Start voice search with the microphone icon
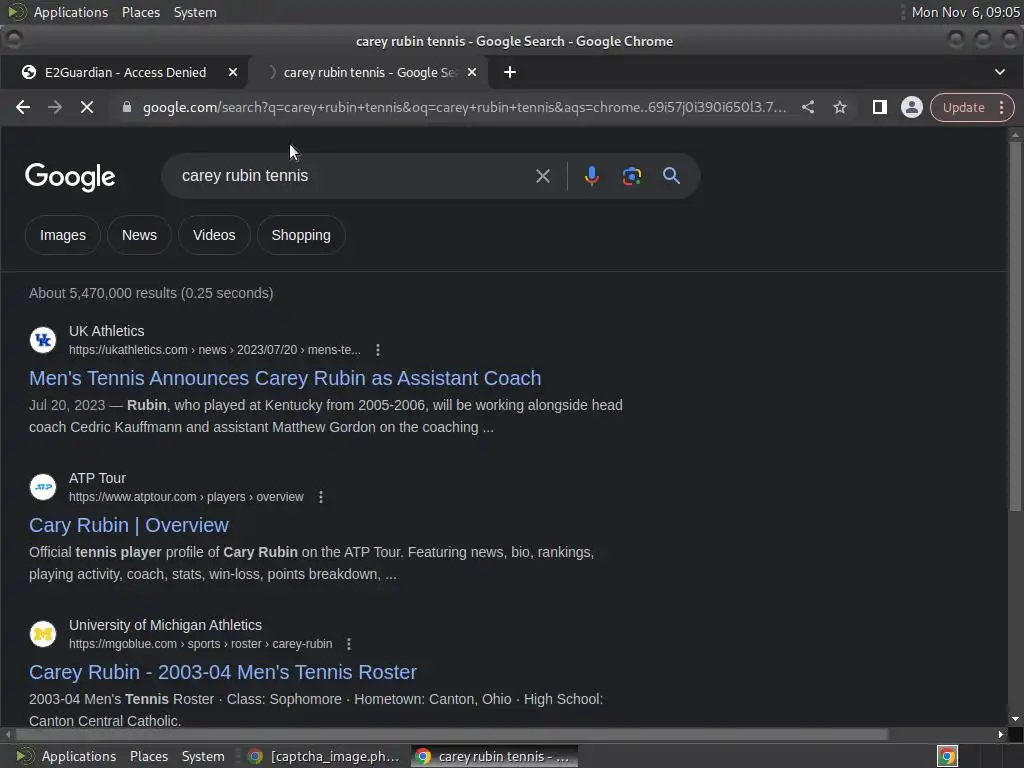This screenshot has height=768, width=1024. (592, 176)
